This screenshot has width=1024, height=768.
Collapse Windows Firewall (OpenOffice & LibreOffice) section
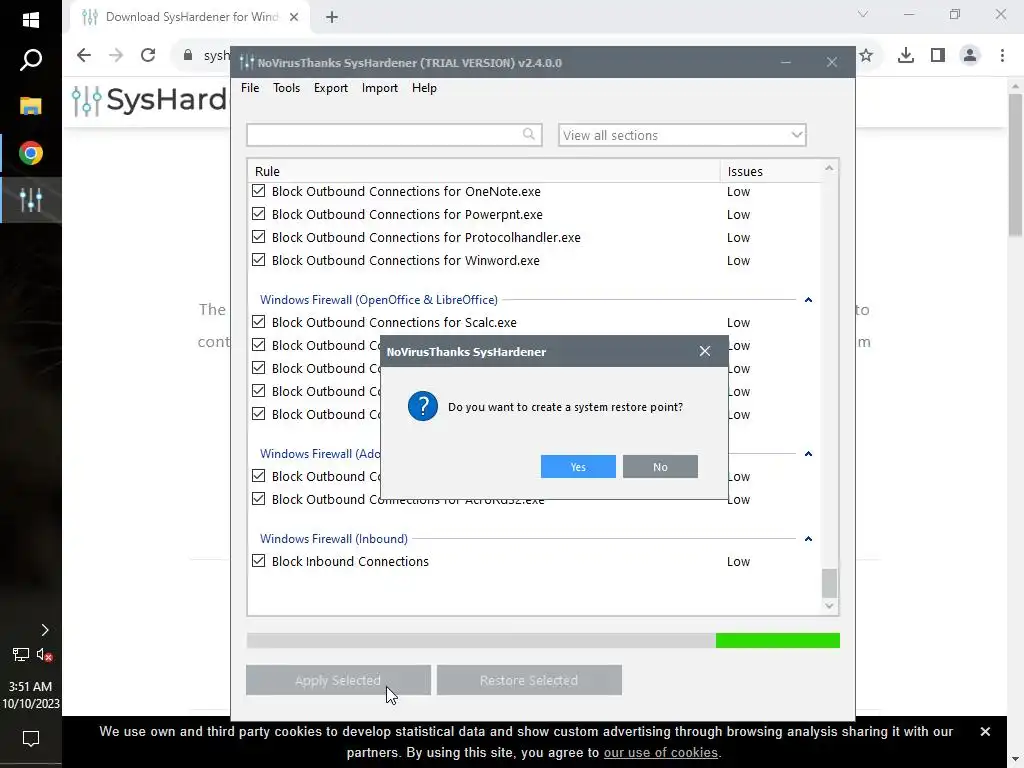tap(808, 300)
